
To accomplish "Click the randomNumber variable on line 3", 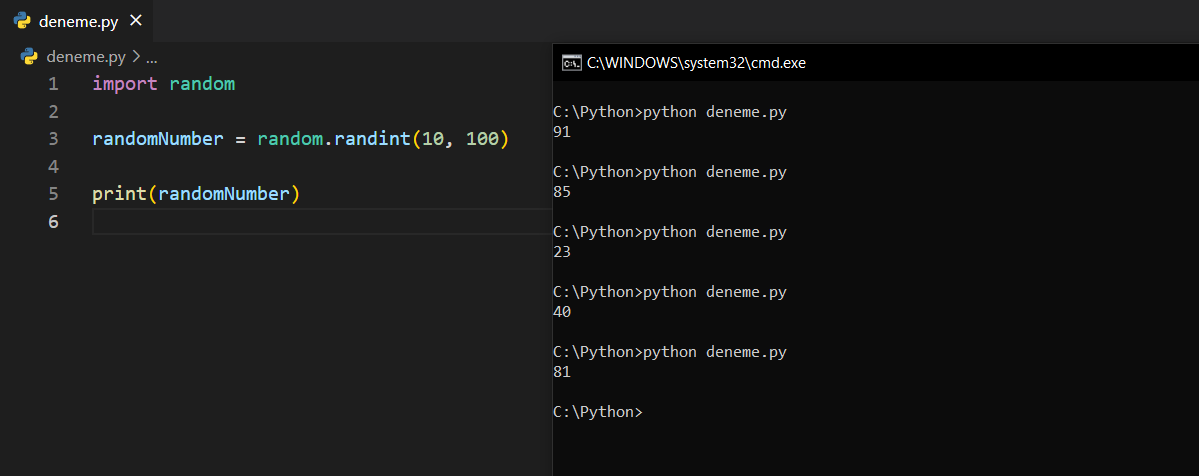I will pyautogui.click(x=158, y=139).
